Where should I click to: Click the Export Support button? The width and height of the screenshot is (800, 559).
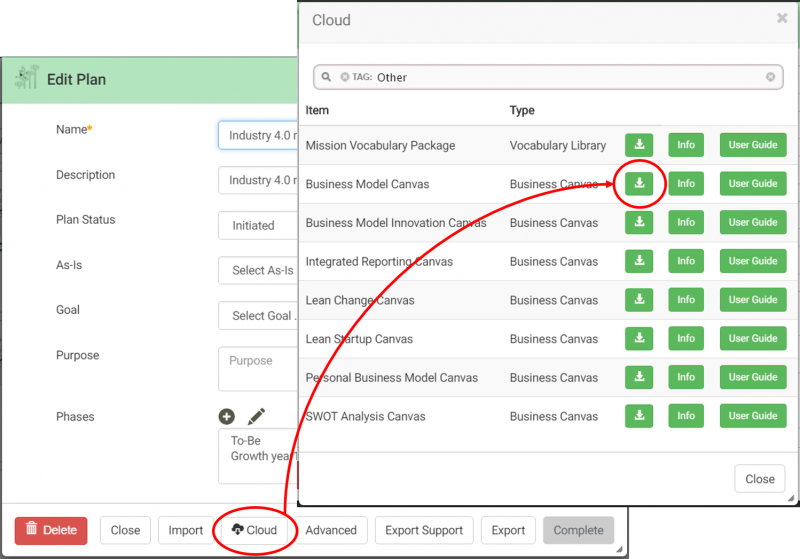(x=425, y=530)
